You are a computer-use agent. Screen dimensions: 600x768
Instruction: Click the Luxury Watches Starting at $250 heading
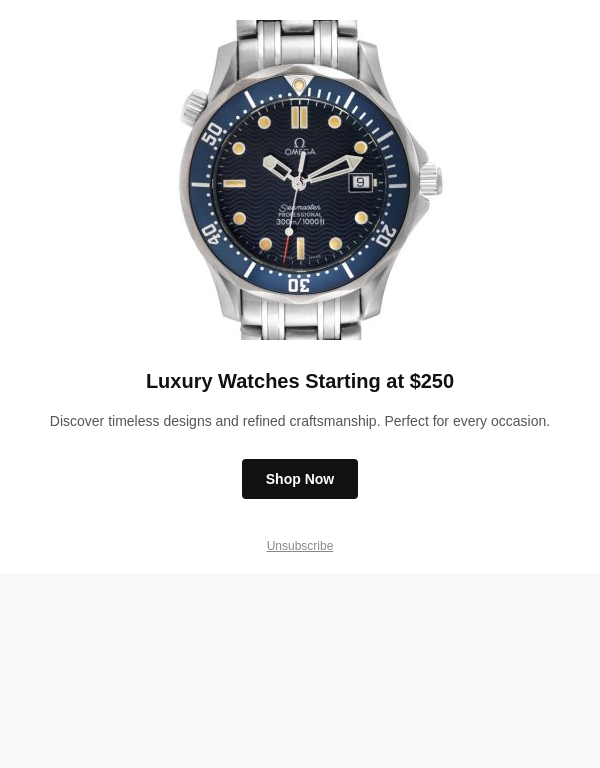coord(300,381)
